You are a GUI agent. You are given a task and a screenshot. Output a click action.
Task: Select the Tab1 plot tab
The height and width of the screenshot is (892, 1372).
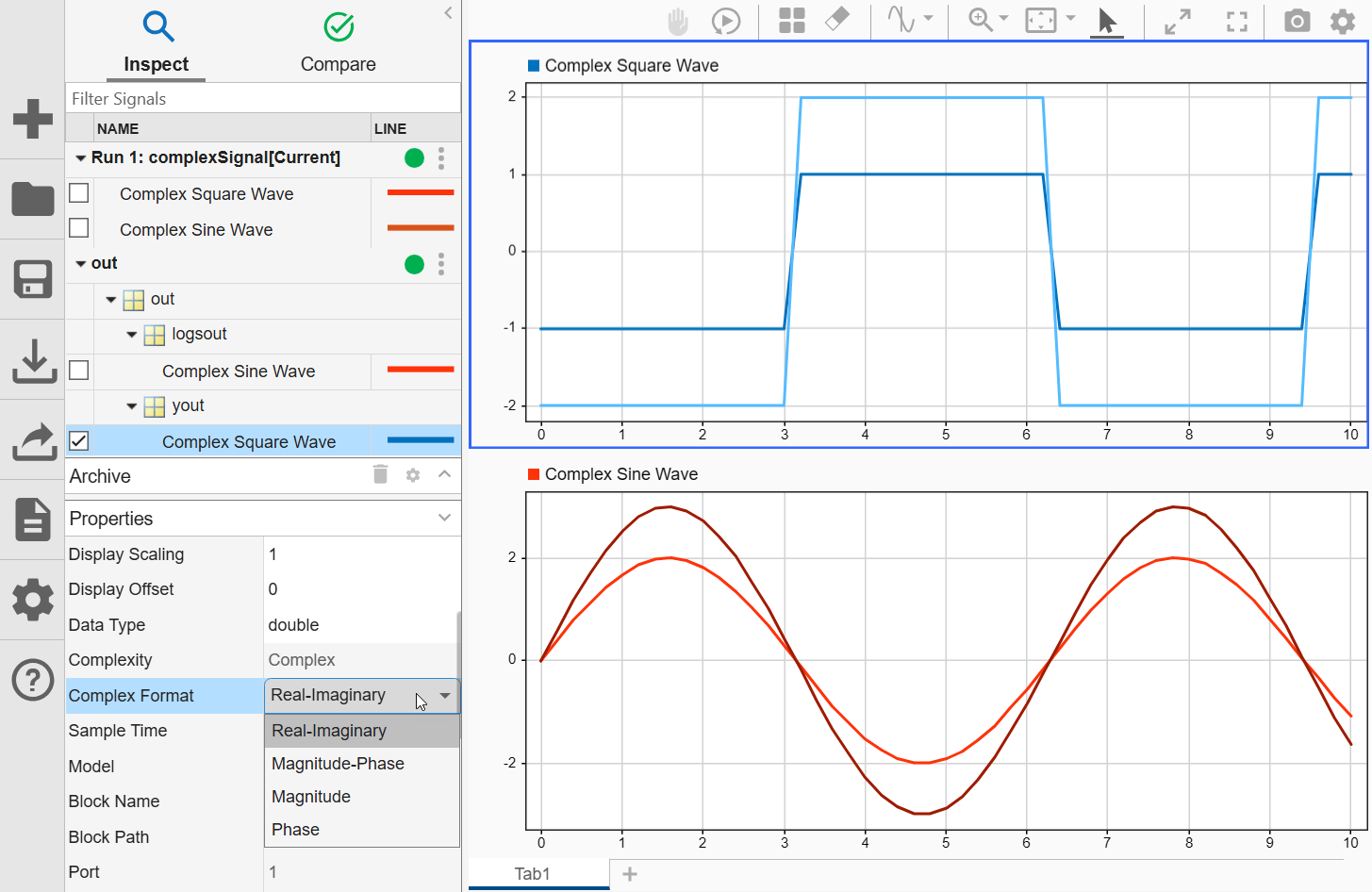click(538, 874)
